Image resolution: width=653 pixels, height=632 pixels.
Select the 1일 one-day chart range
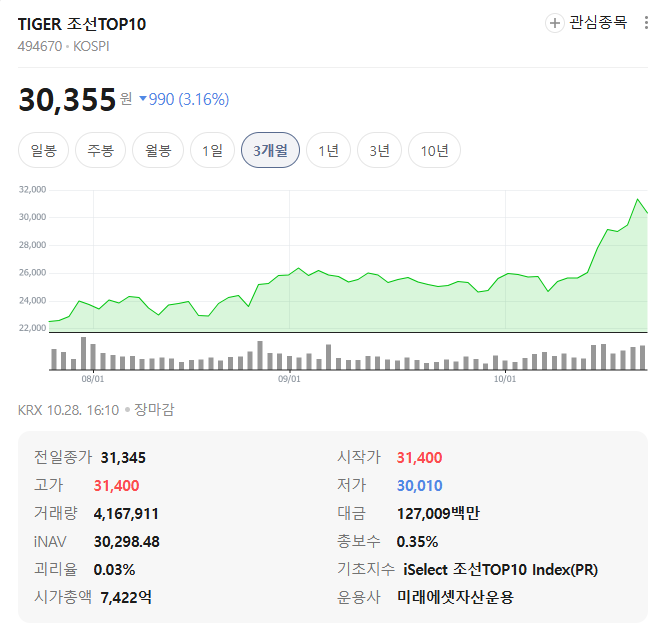pyautogui.click(x=212, y=150)
